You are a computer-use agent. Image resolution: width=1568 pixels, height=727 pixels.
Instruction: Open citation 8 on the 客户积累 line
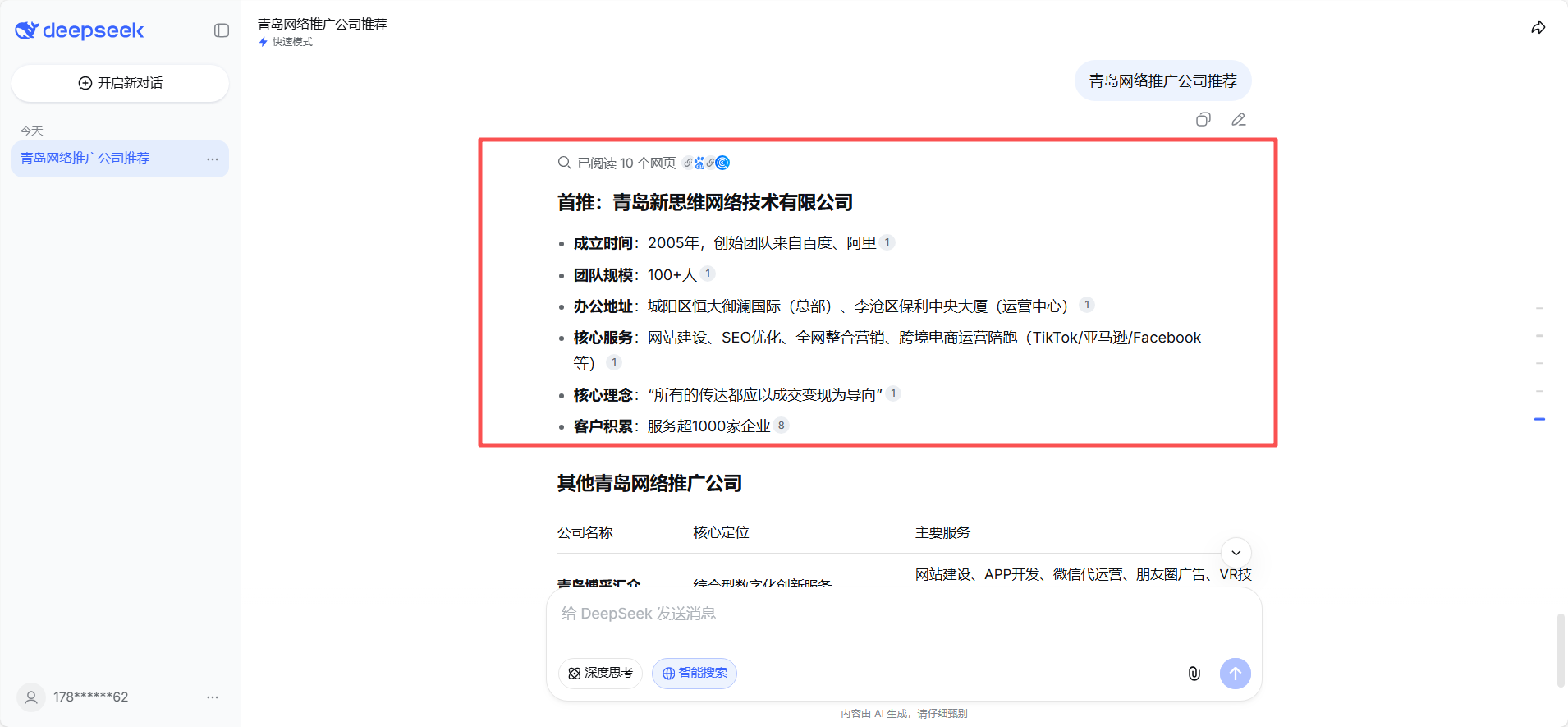782,426
